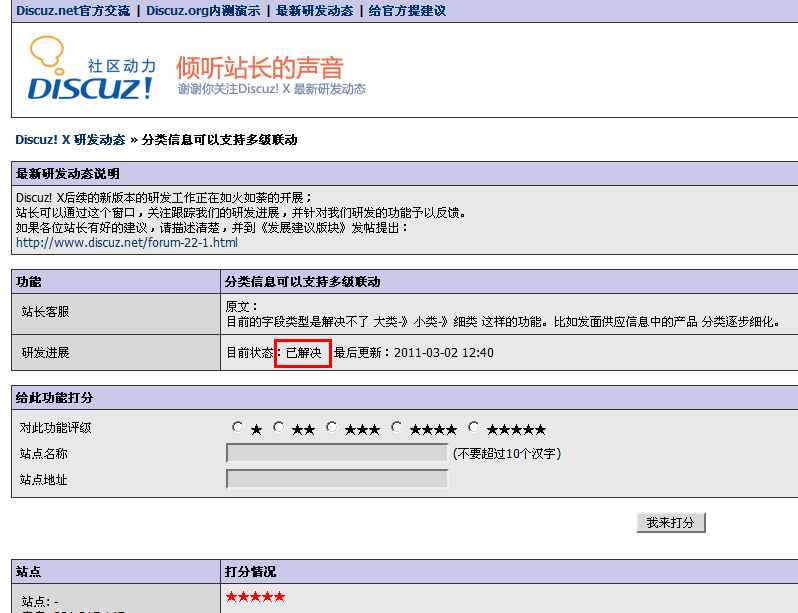Open the Discuz.org内测演示 link
The image size is (798, 613).
coord(203,11)
